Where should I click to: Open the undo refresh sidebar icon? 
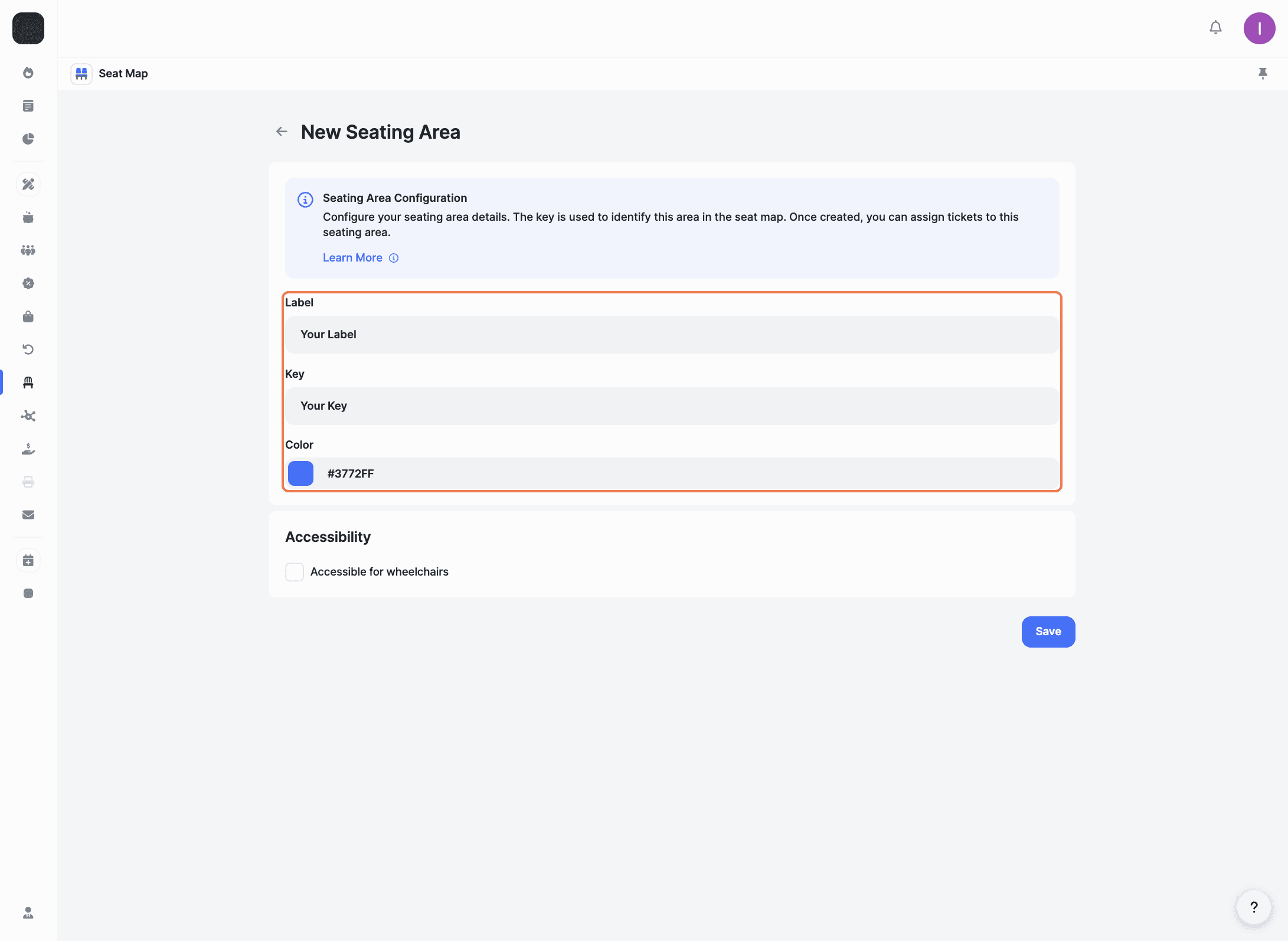28,349
